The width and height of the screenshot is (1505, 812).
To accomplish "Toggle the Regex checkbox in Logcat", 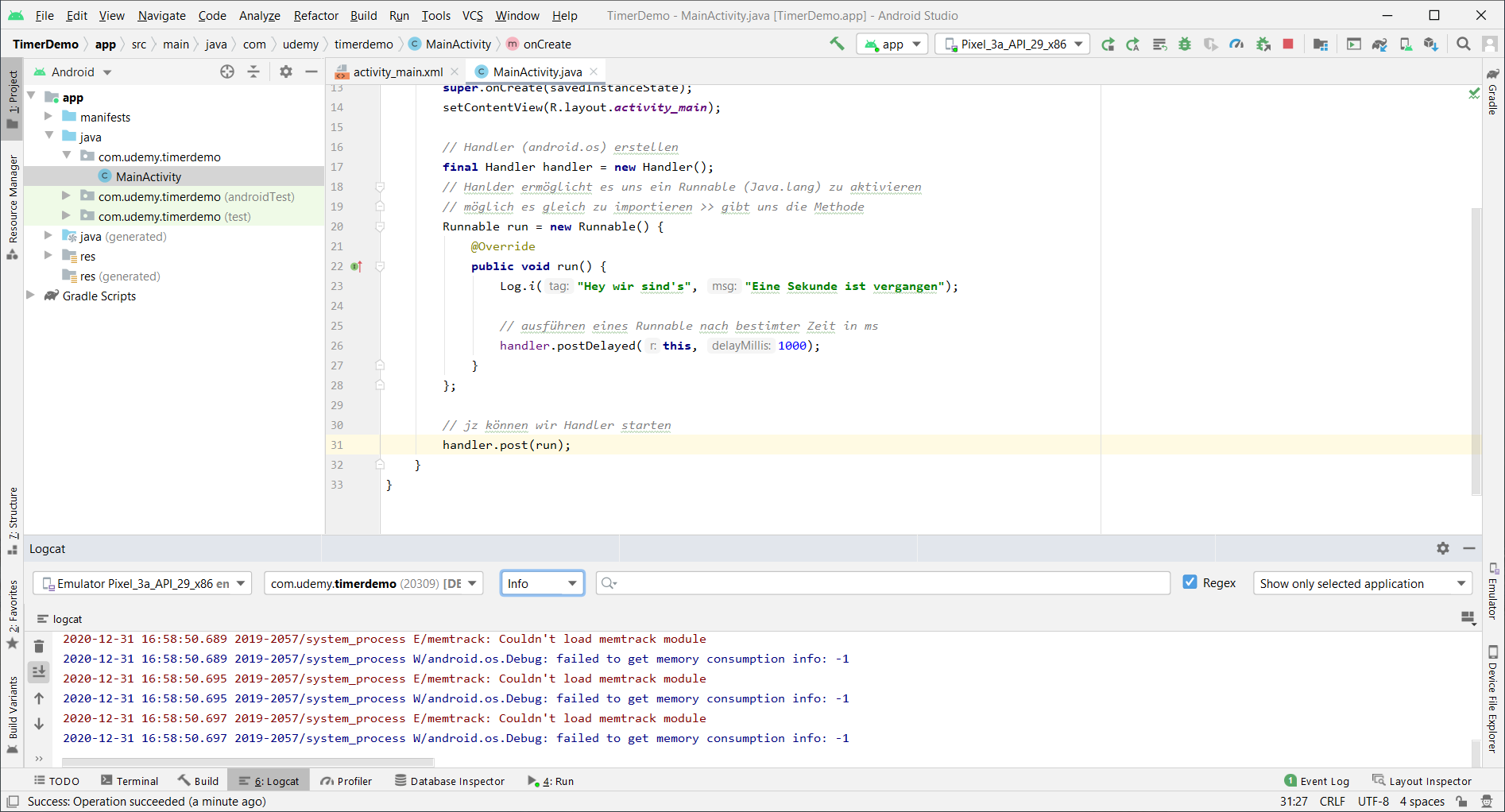I will click(1190, 582).
